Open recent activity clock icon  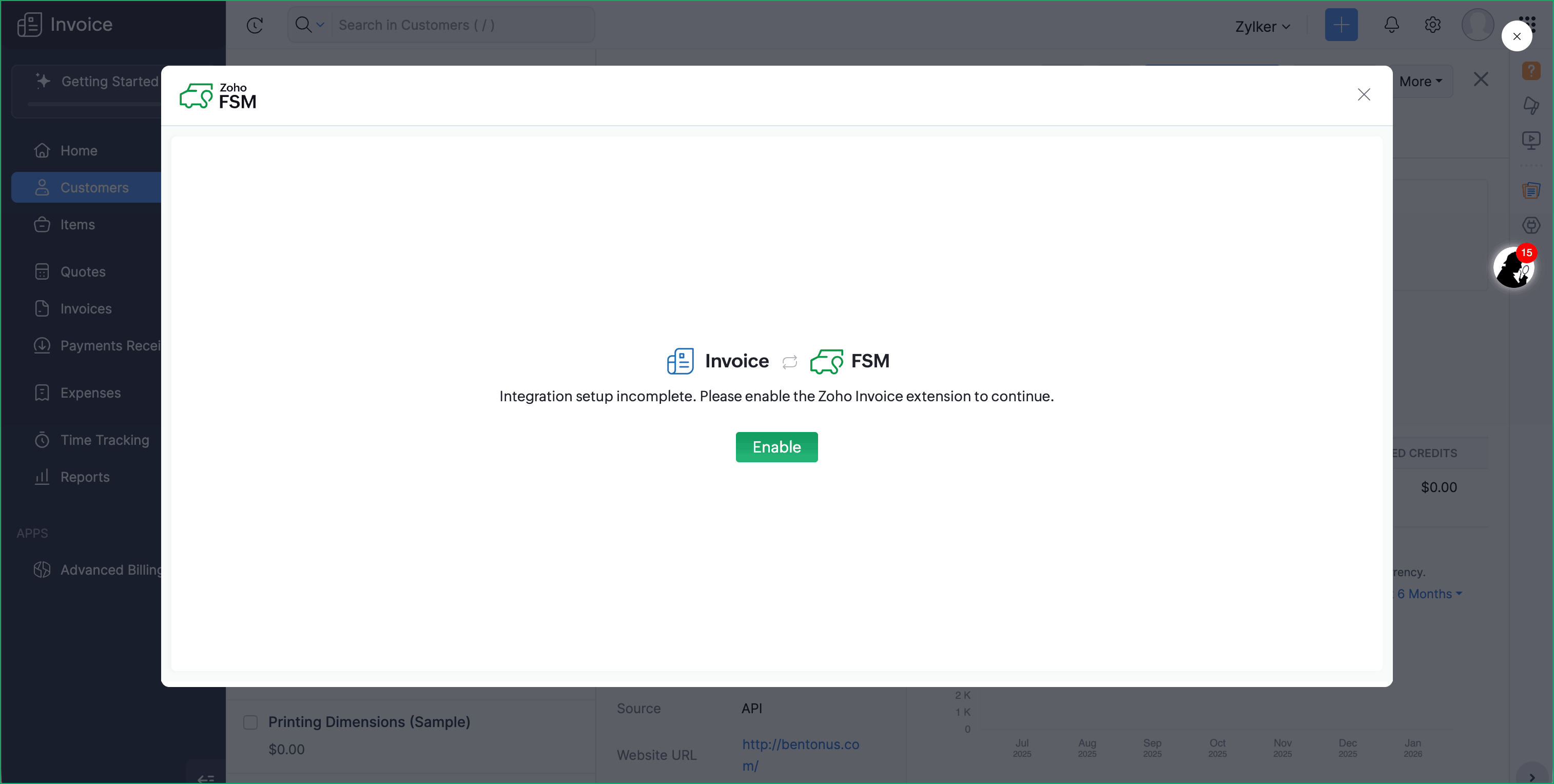pos(255,25)
